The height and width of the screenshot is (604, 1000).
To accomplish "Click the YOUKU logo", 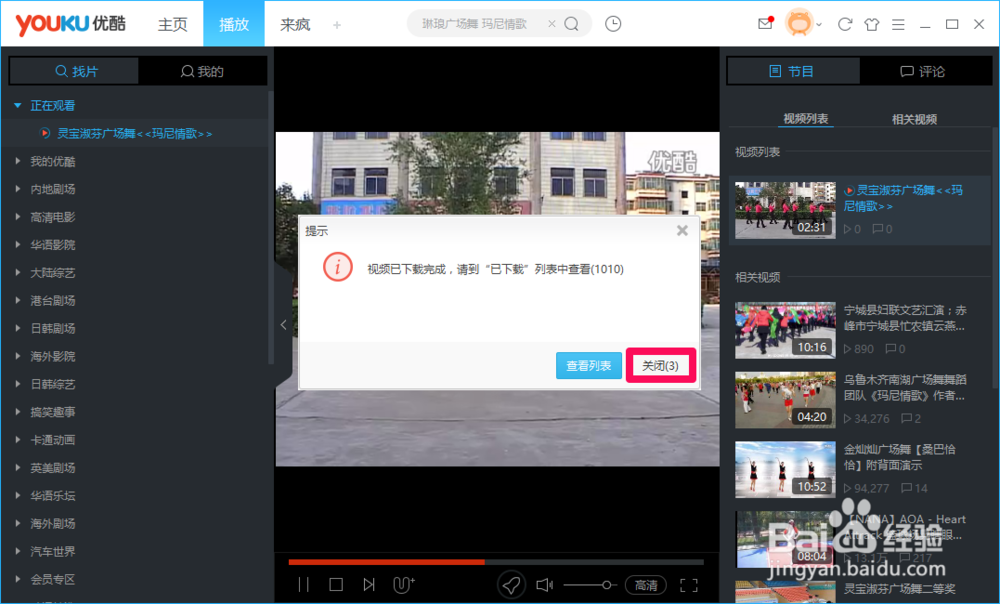I will [70, 24].
